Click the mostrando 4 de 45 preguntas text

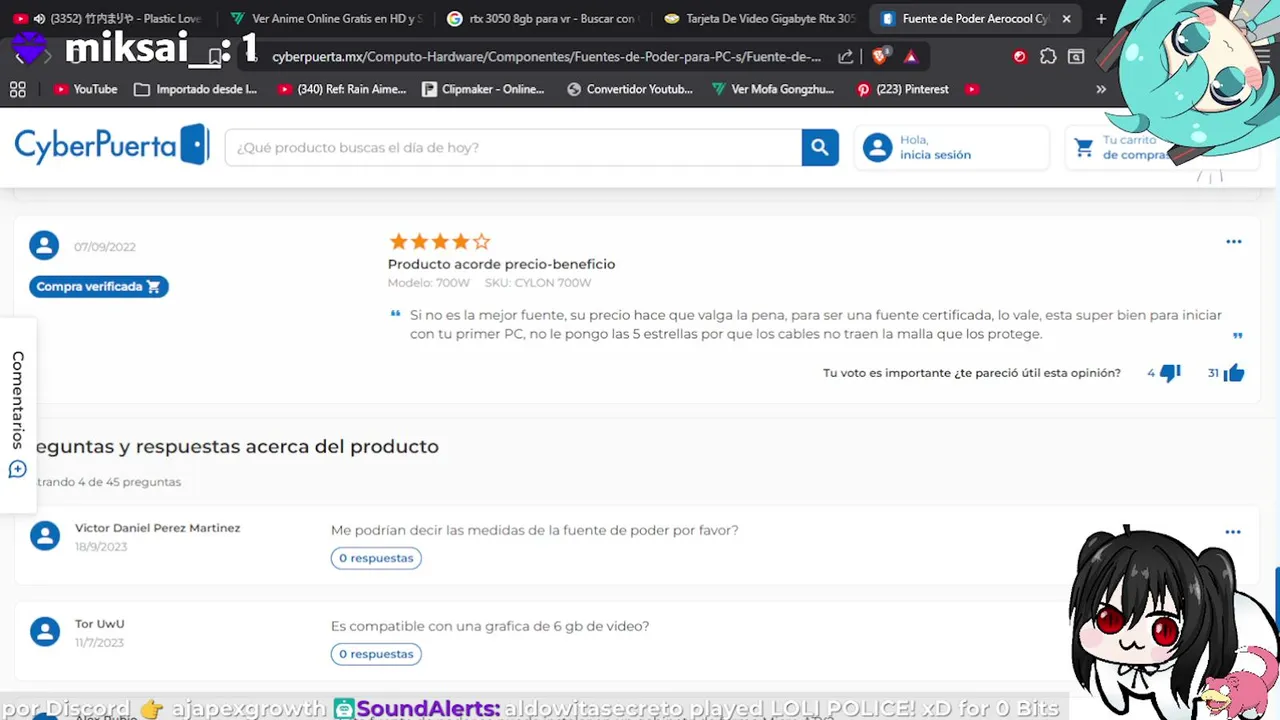[107, 482]
